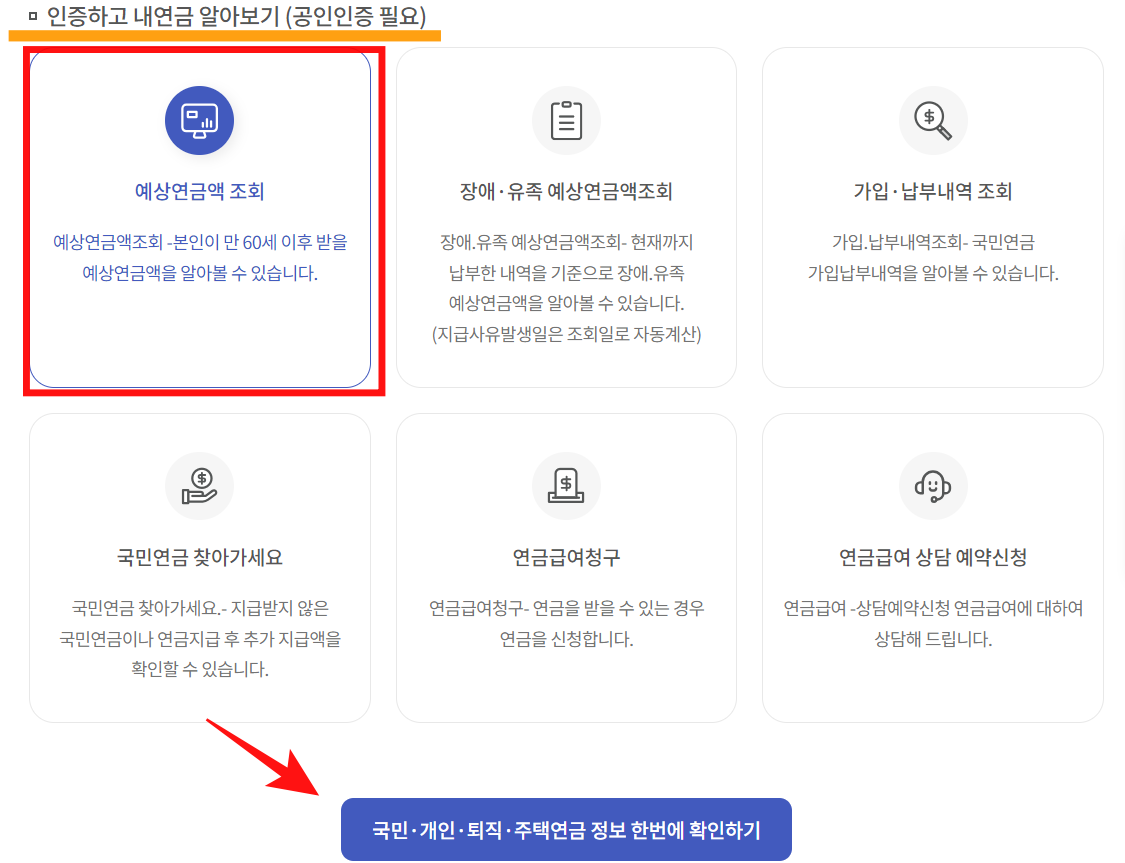Viewport: 1125px width, 863px height.
Task: Select the deposit machine icon above 연금급여청구
Action: tap(566, 486)
